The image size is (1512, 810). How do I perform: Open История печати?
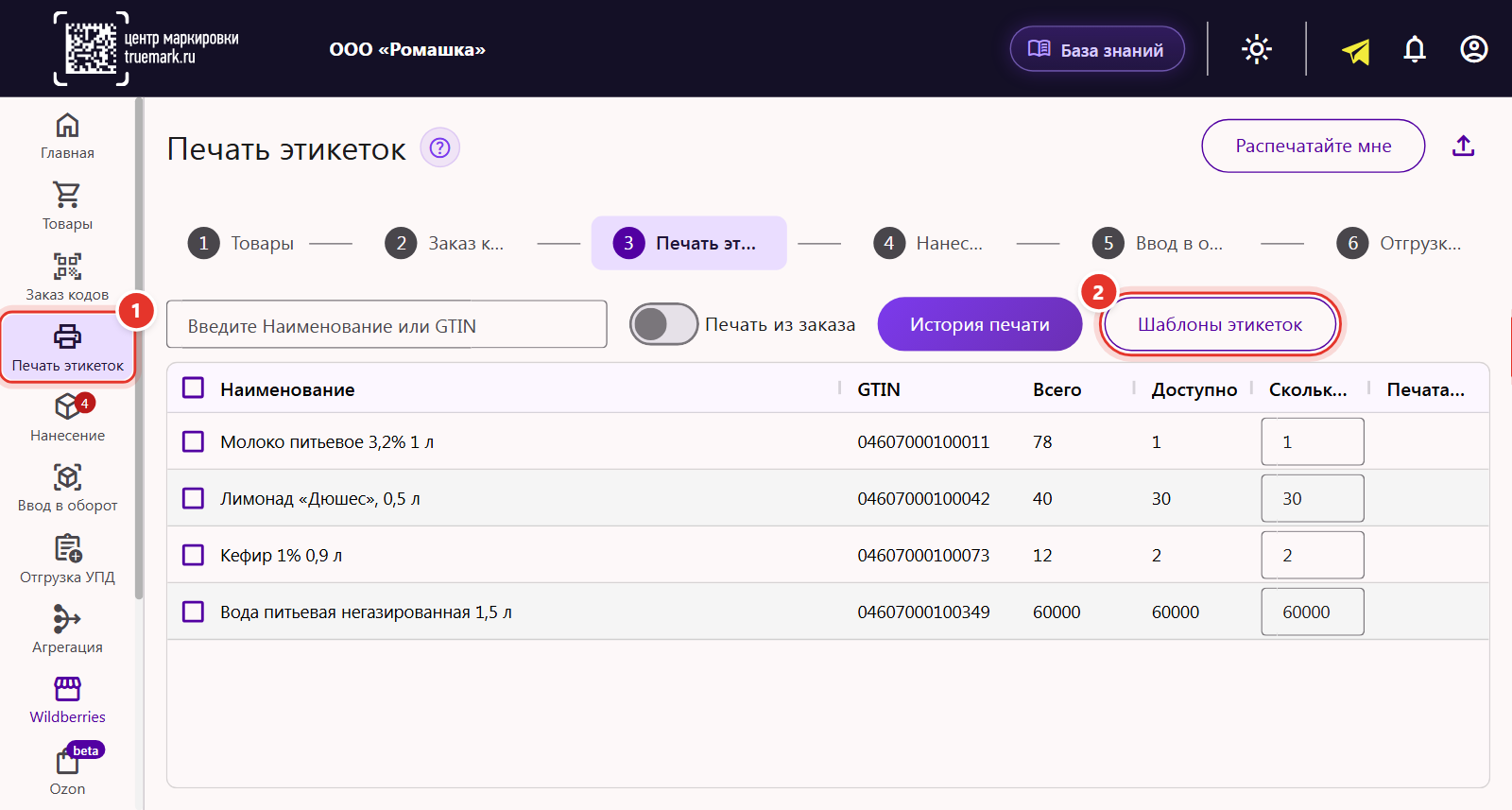[980, 324]
